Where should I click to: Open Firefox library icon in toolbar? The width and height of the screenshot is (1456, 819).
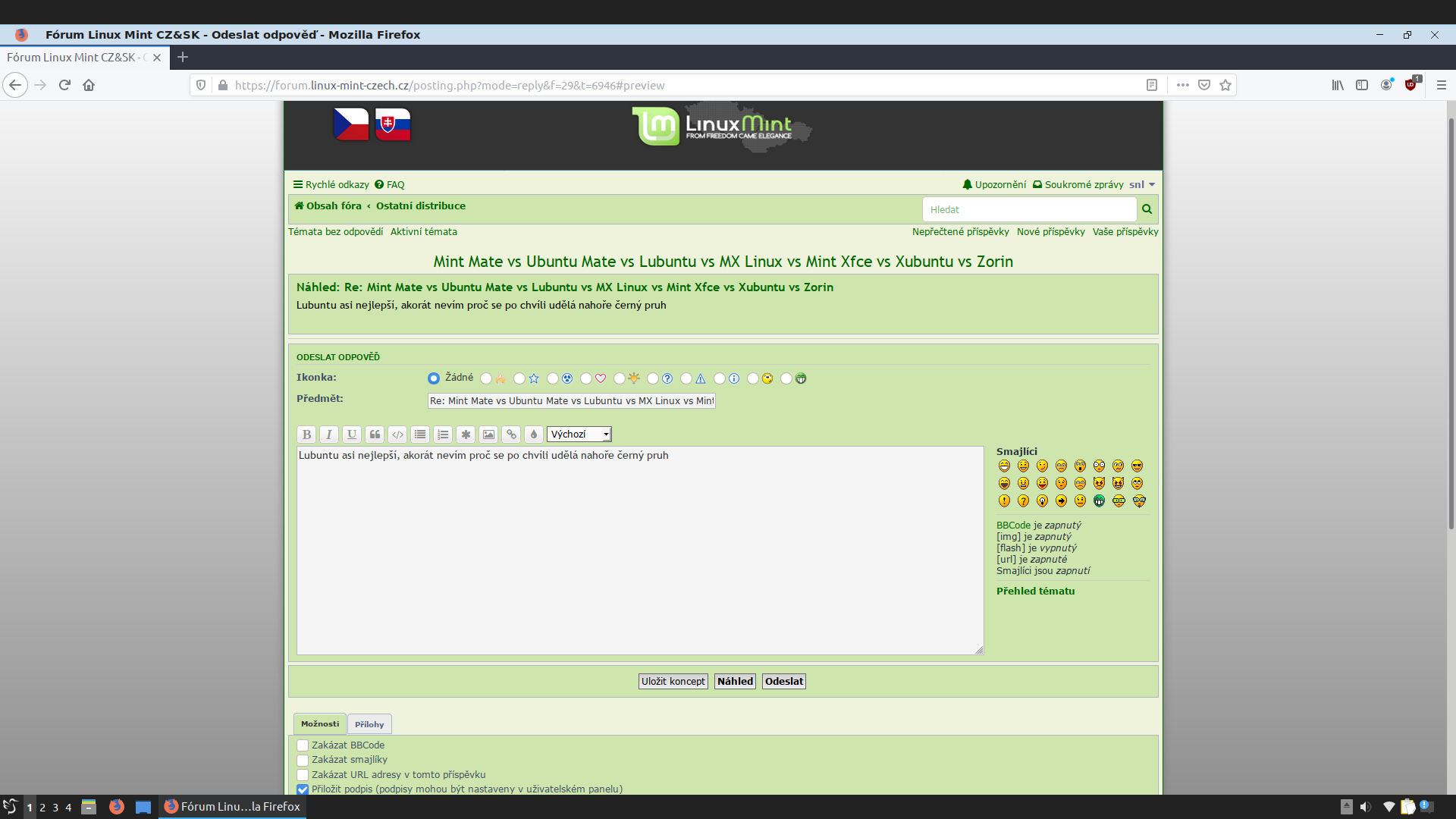click(x=1338, y=85)
